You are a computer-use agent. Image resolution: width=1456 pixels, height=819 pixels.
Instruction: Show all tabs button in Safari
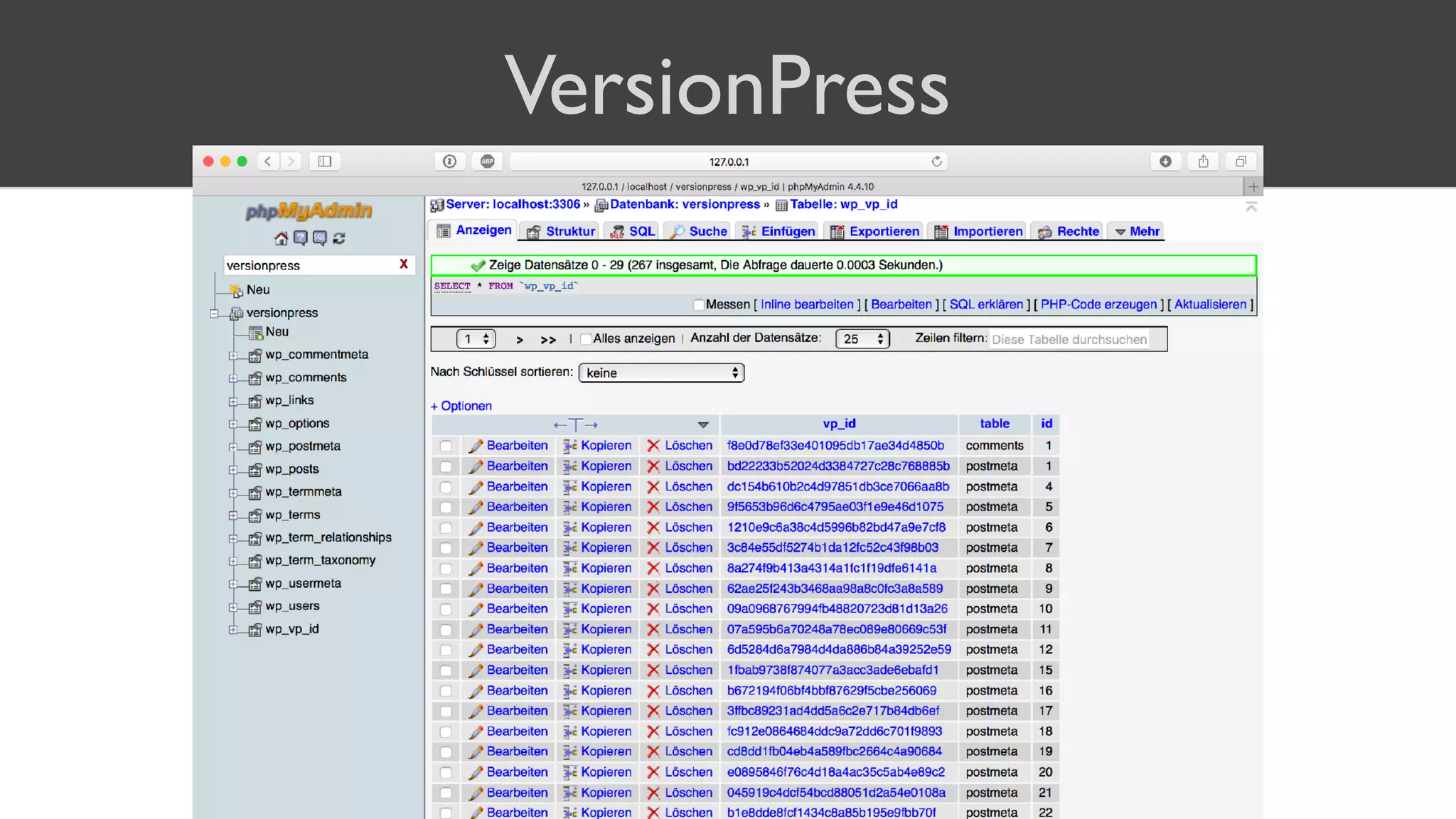pyautogui.click(x=1241, y=161)
